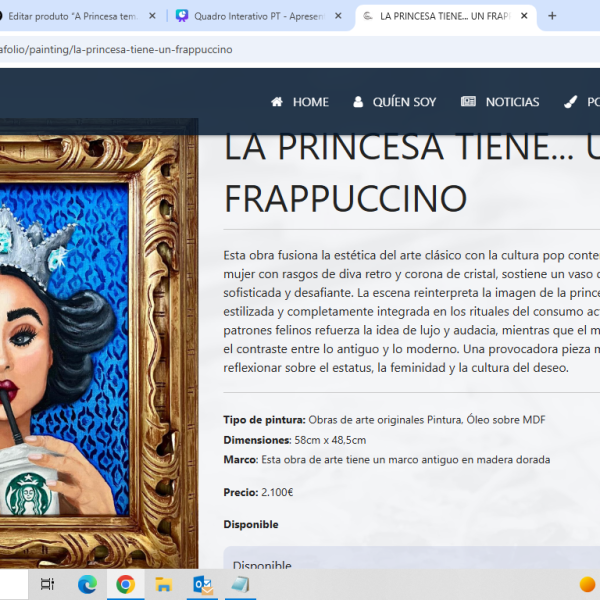The width and height of the screenshot is (600, 600).
Task: Click the Quadro Interativo tab favicon
Action: click(182, 16)
